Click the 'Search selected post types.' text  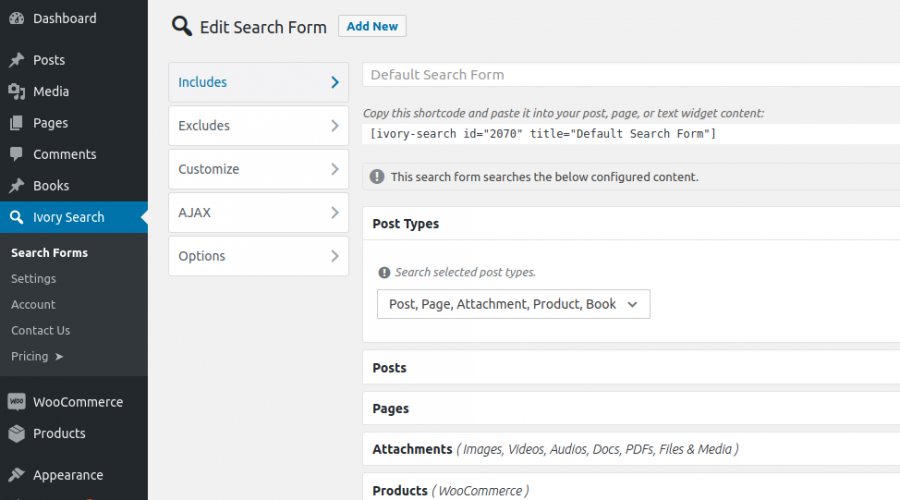[465, 272]
